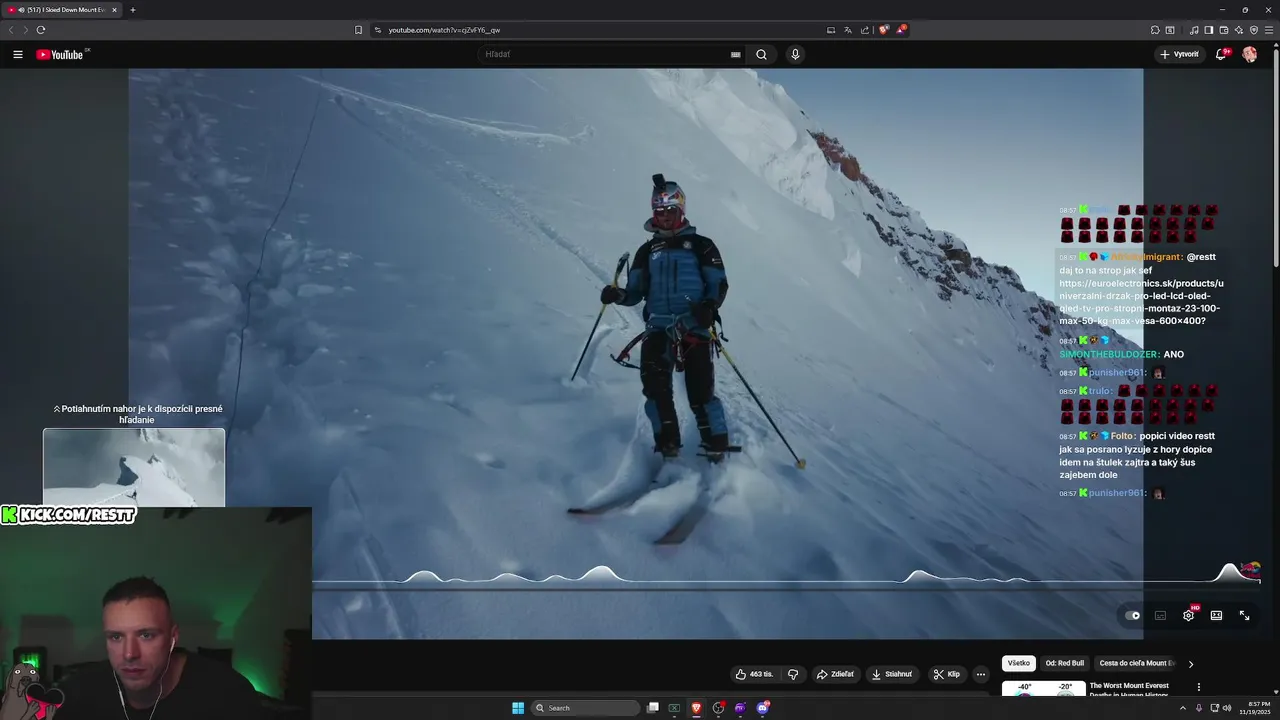
Task: Like the video with 463 tis. thumbs up
Action: [754, 674]
